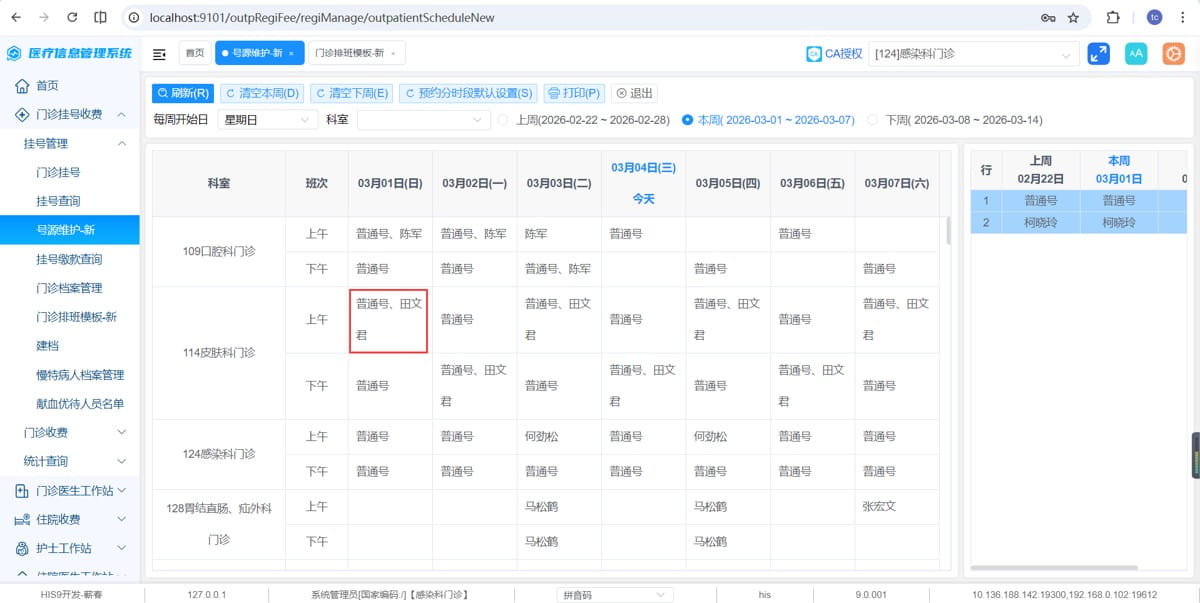Click the 首页 house icon in sidebar
1200x603 pixels.
[x=21, y=86]
